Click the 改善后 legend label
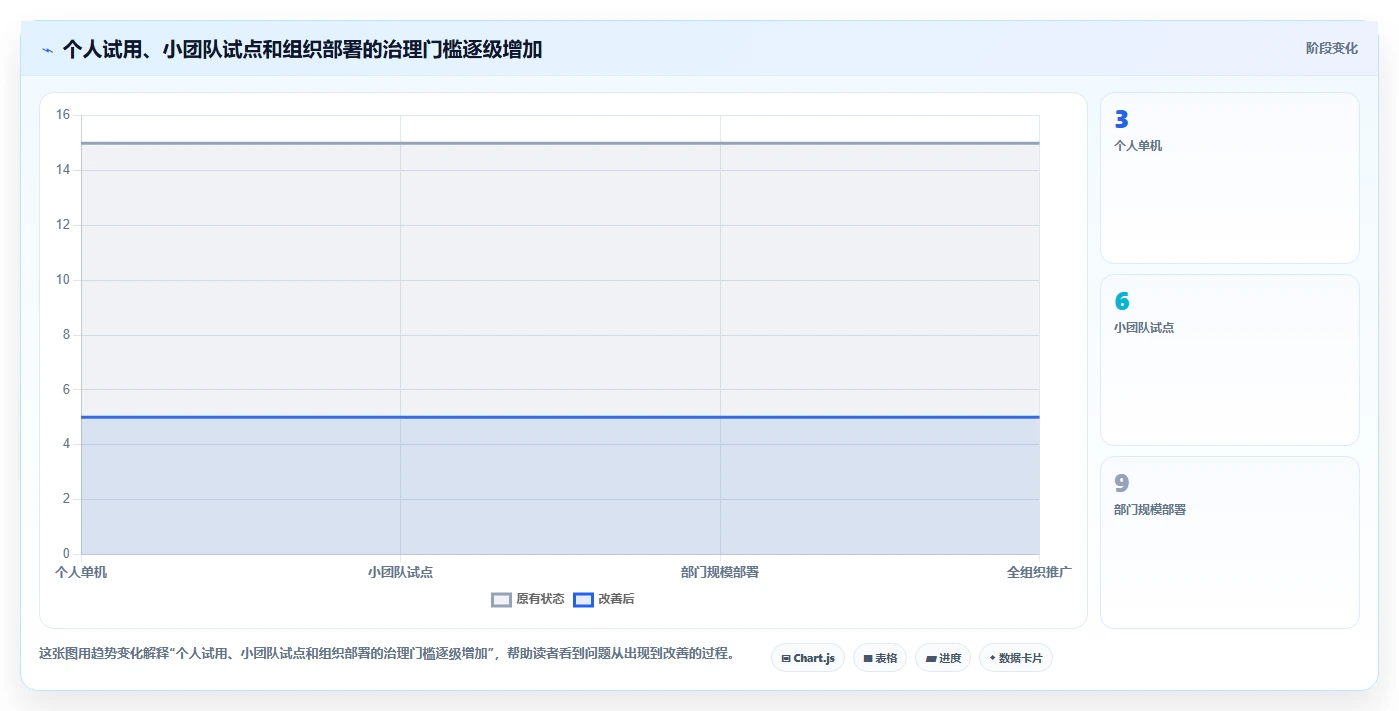The width and height of the screenshot is (1399, 711). [x=616, y=599]
